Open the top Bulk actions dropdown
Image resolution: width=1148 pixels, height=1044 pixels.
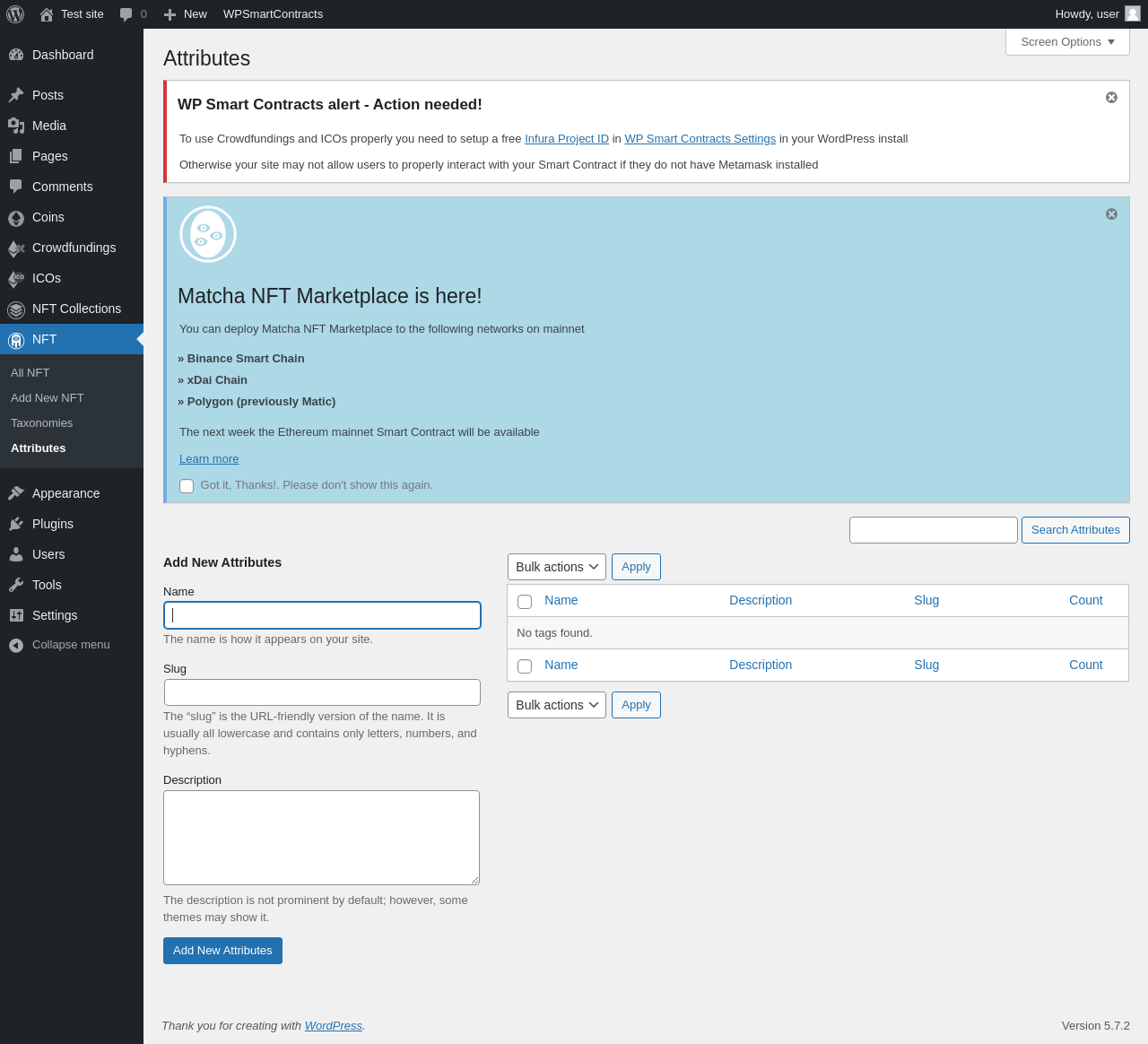(x=557, y=567)
